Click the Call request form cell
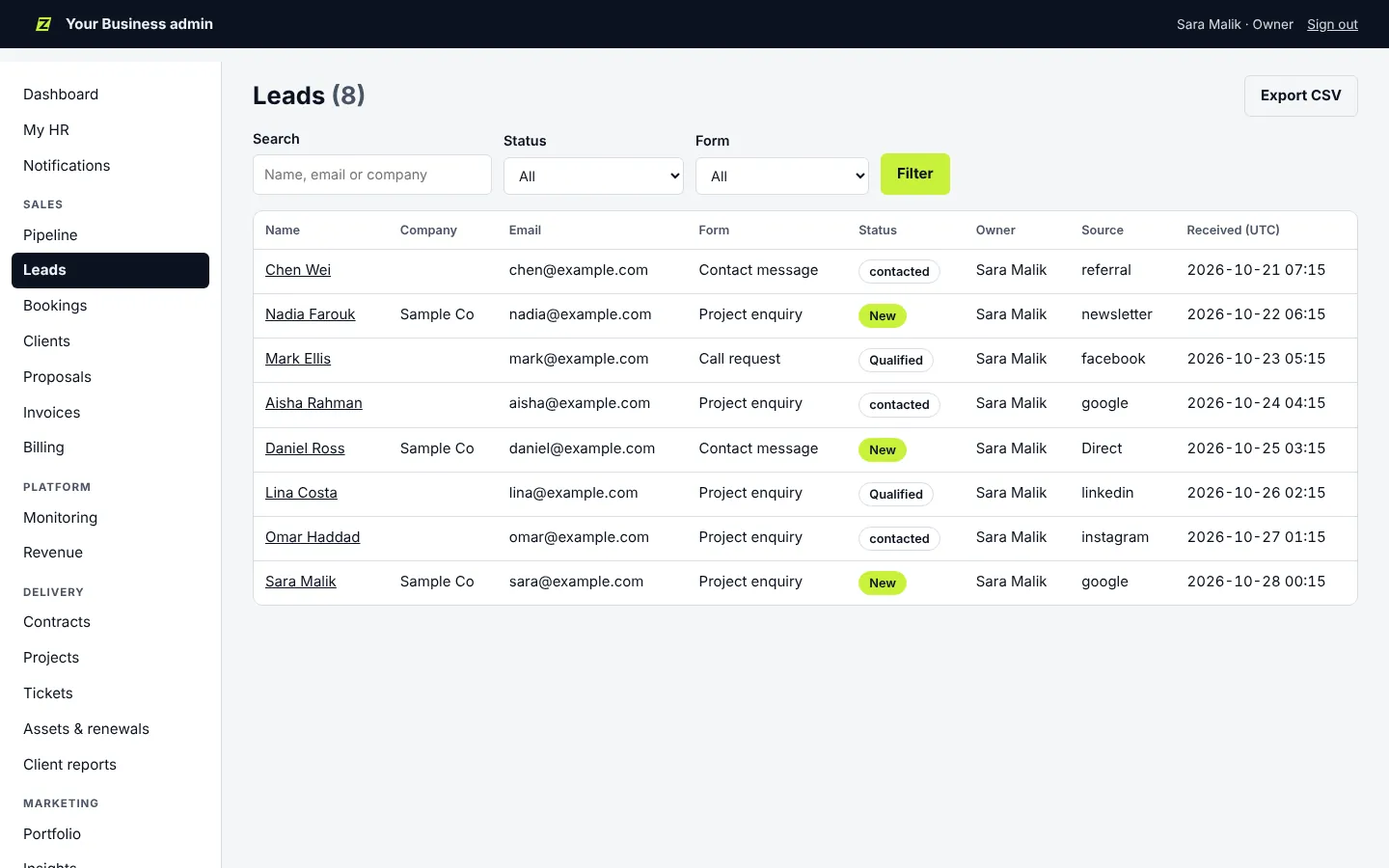1389x868 pixels. (x=740, y=359)
